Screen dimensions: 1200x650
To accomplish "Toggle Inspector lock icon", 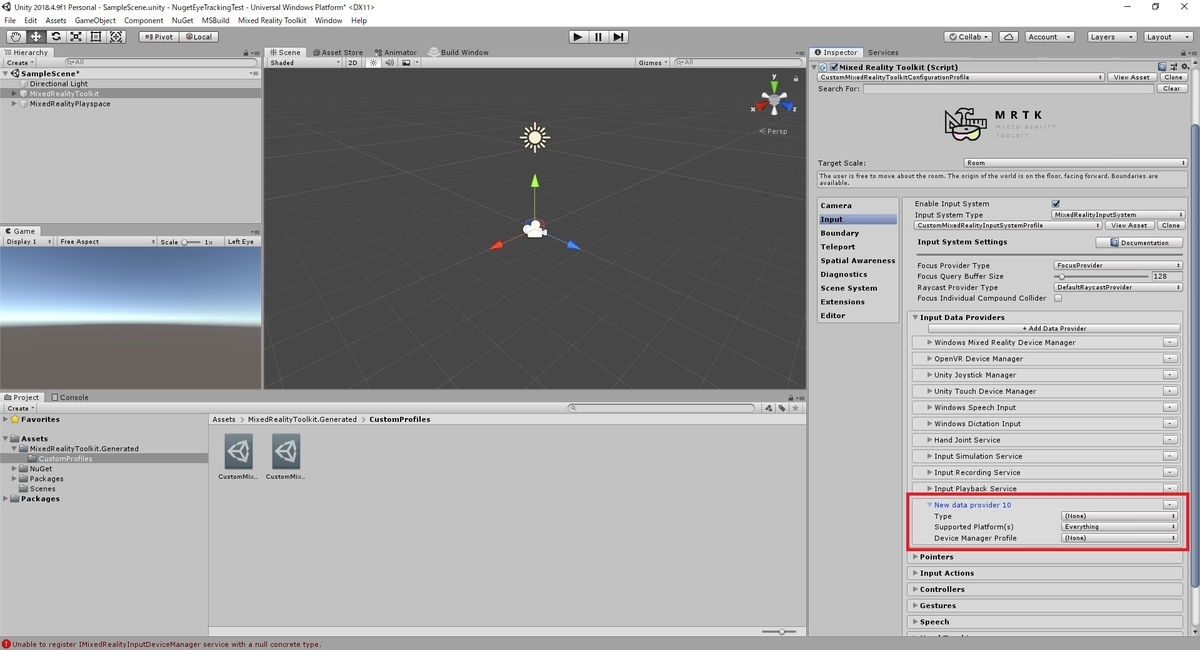I will pyautogui.click(x=1184, y=52).
